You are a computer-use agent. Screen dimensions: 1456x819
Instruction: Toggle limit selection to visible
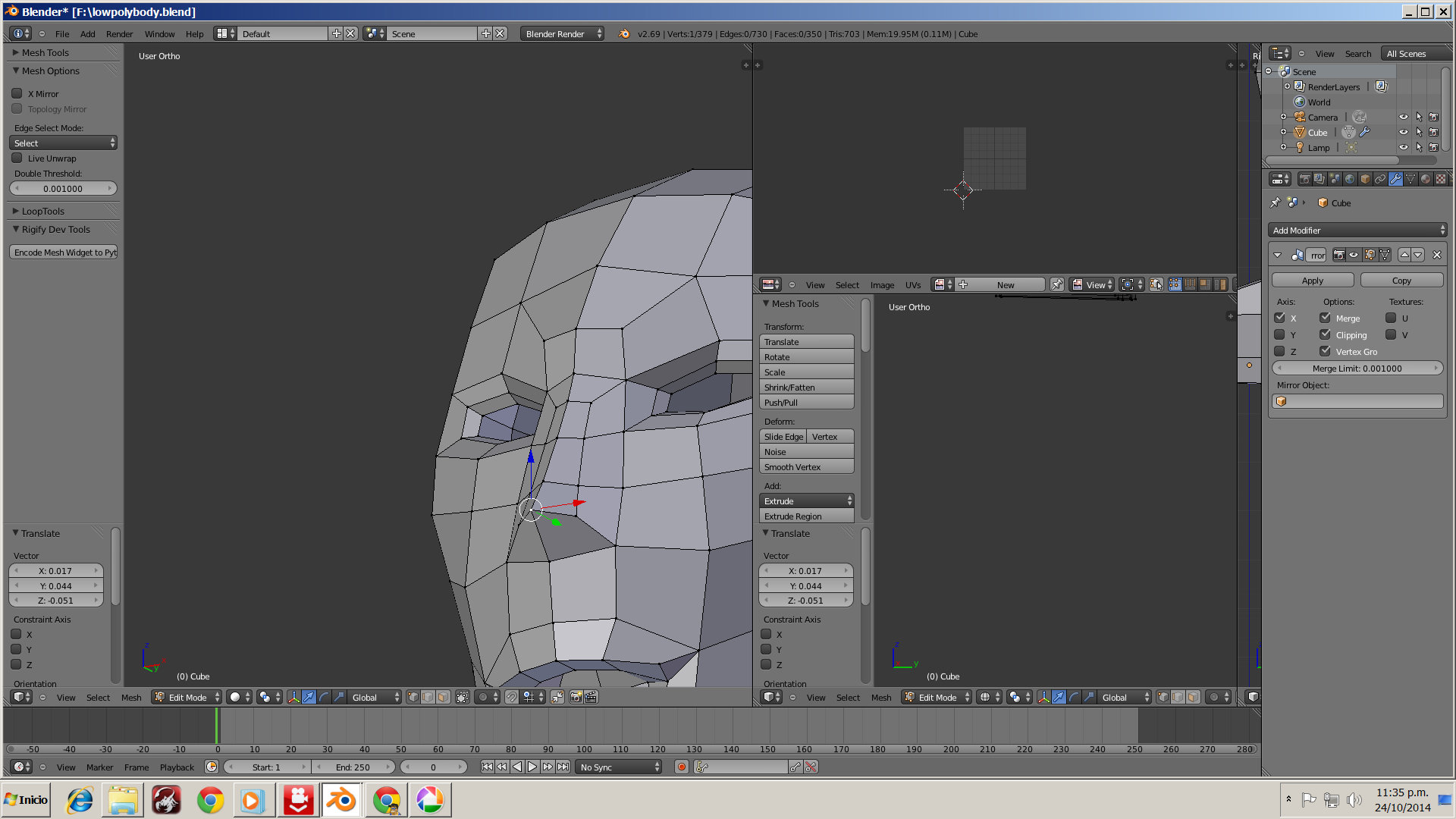click(462, 697)
